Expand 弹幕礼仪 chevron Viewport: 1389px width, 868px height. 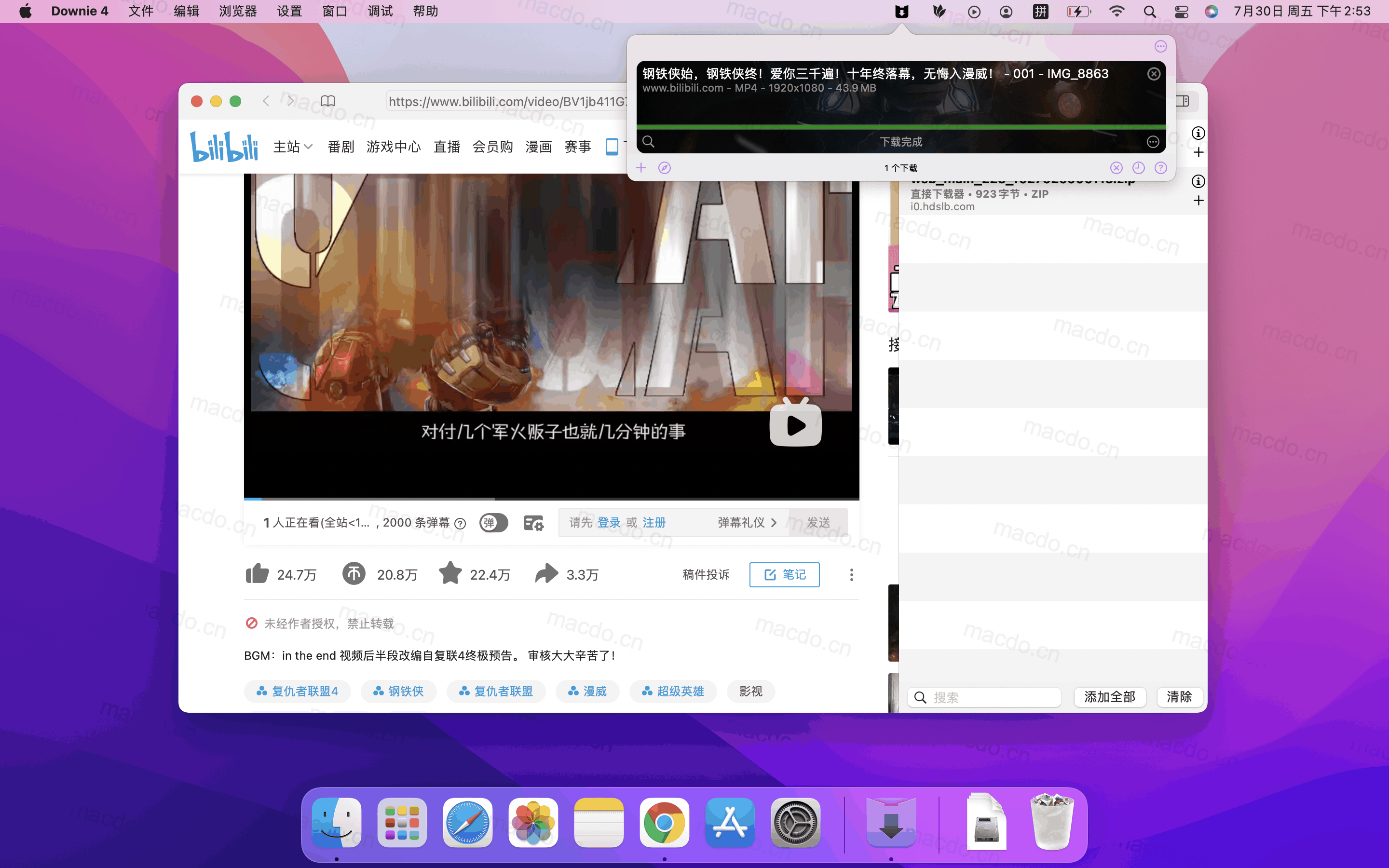tap(774, 522)
